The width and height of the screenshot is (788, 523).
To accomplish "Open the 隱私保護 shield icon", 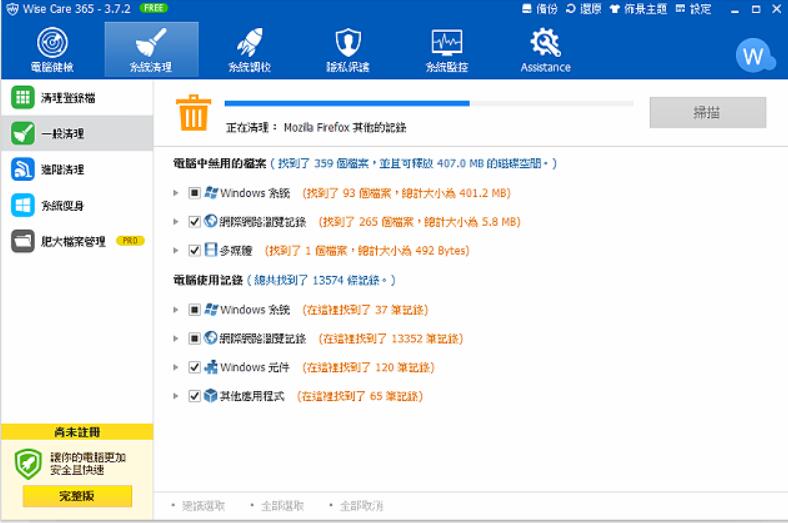I will (348, 42).
